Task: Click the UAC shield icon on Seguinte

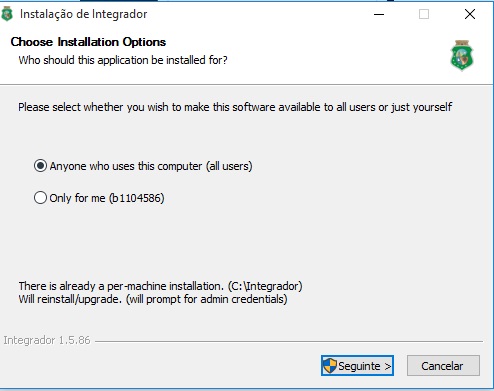Action: coord(330,366)
